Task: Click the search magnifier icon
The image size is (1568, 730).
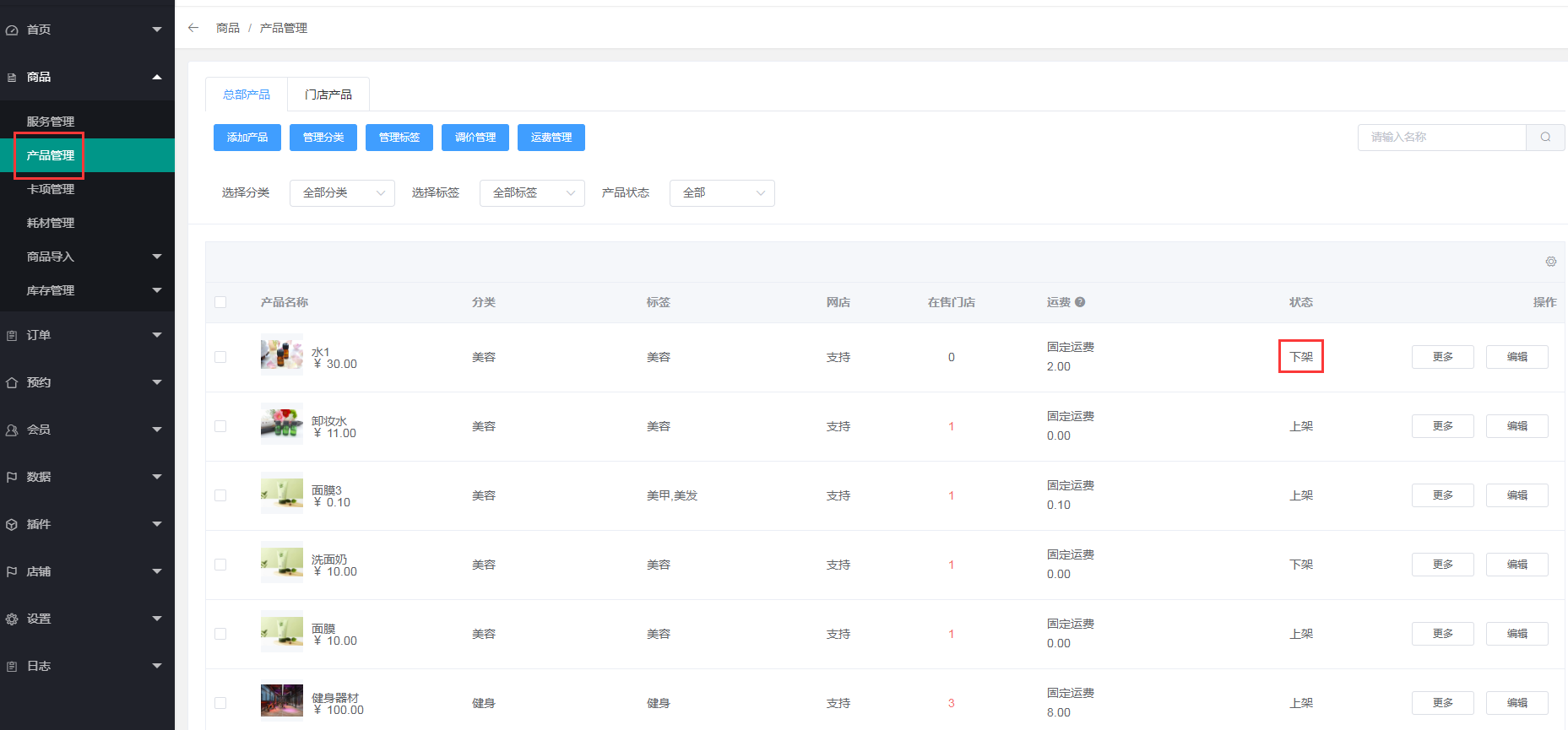Action: click(1545, 138)
